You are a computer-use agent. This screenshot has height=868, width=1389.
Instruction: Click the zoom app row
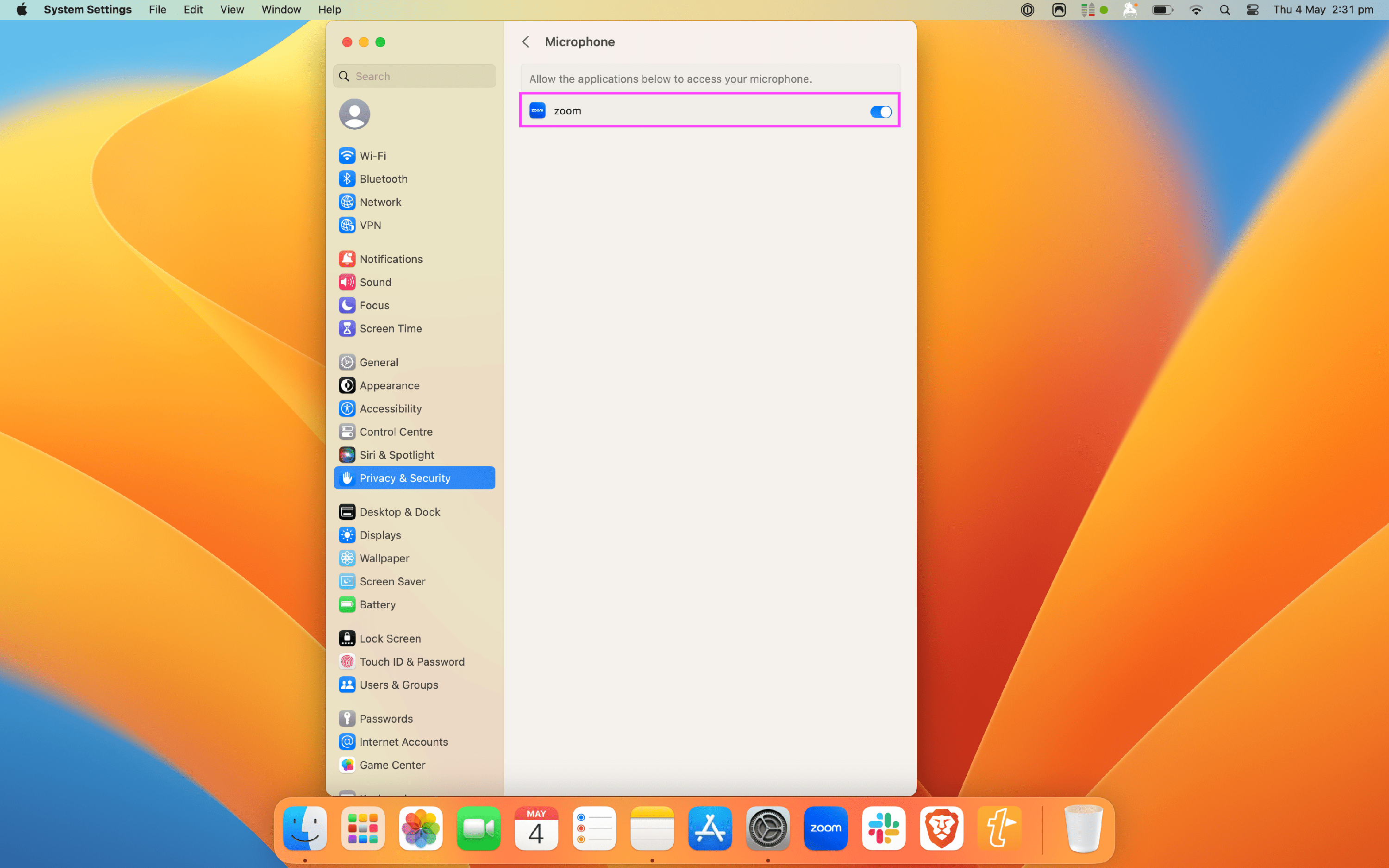pos(689,111)
